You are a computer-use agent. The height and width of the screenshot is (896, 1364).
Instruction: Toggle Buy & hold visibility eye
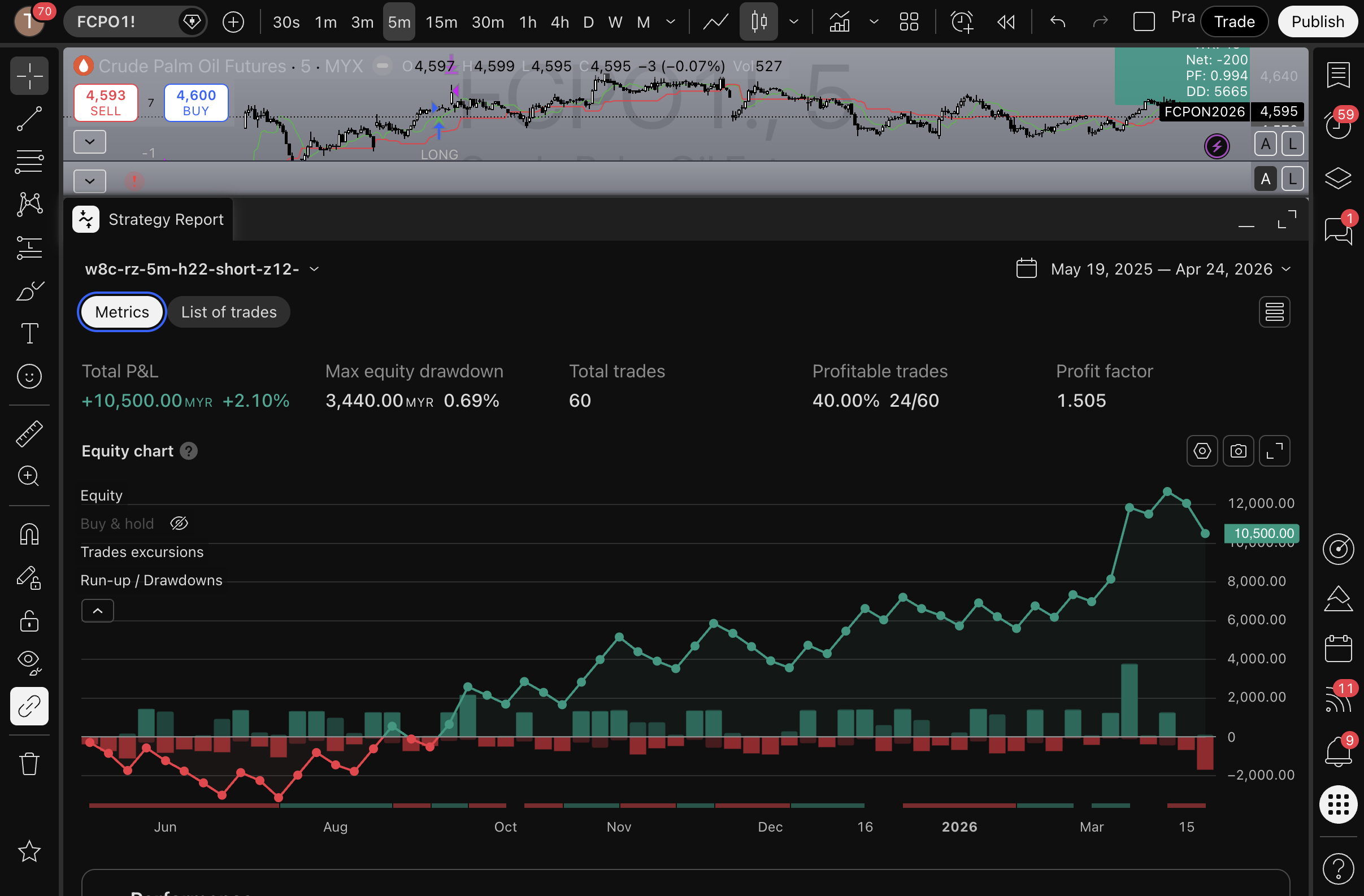point(179,524)
